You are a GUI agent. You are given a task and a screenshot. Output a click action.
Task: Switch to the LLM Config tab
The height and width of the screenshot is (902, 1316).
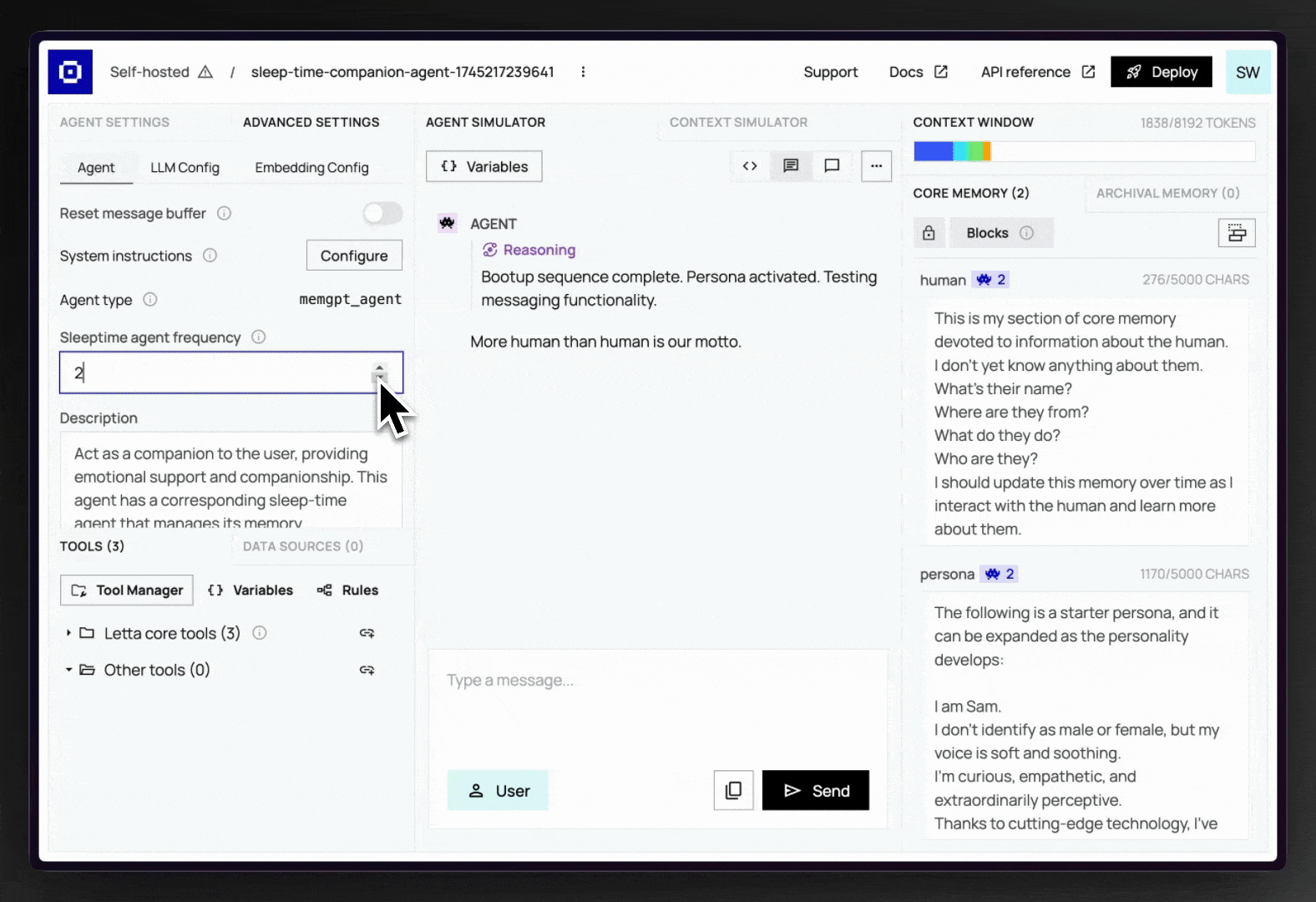coord(185,168)
